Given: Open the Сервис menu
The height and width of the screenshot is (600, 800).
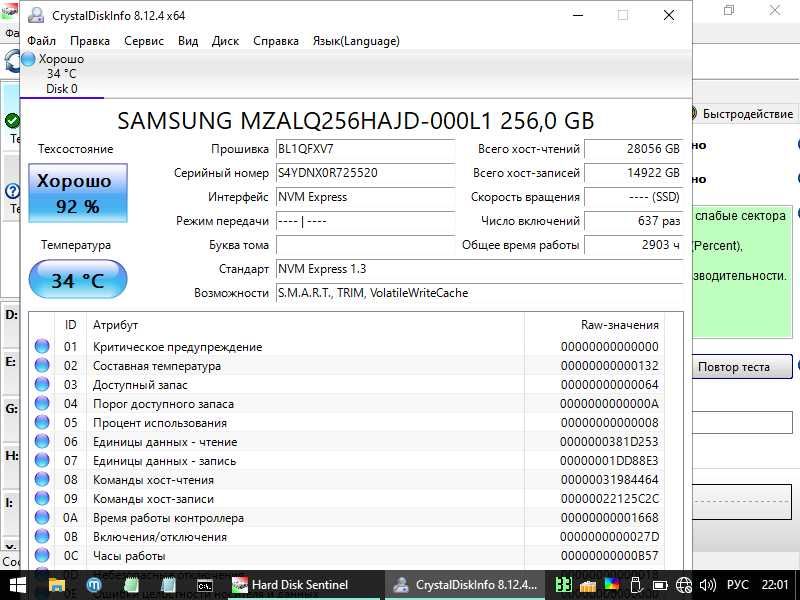Looking at the screenshot, I should point(144,41).
